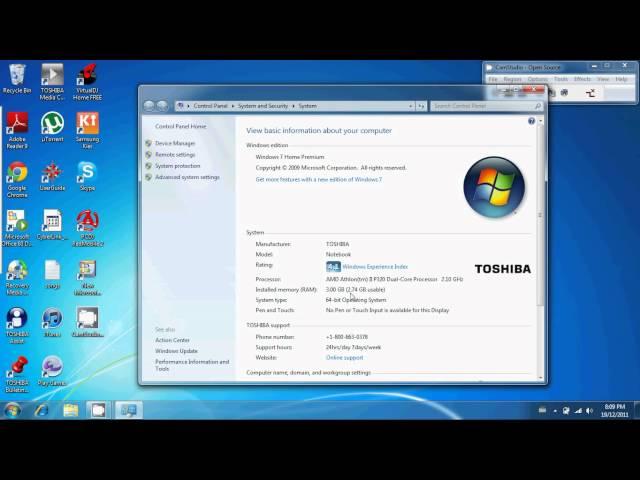Screen dimensions: 640x480
Task: Show hidden tray icons arrow
Action: click(555, 411)
